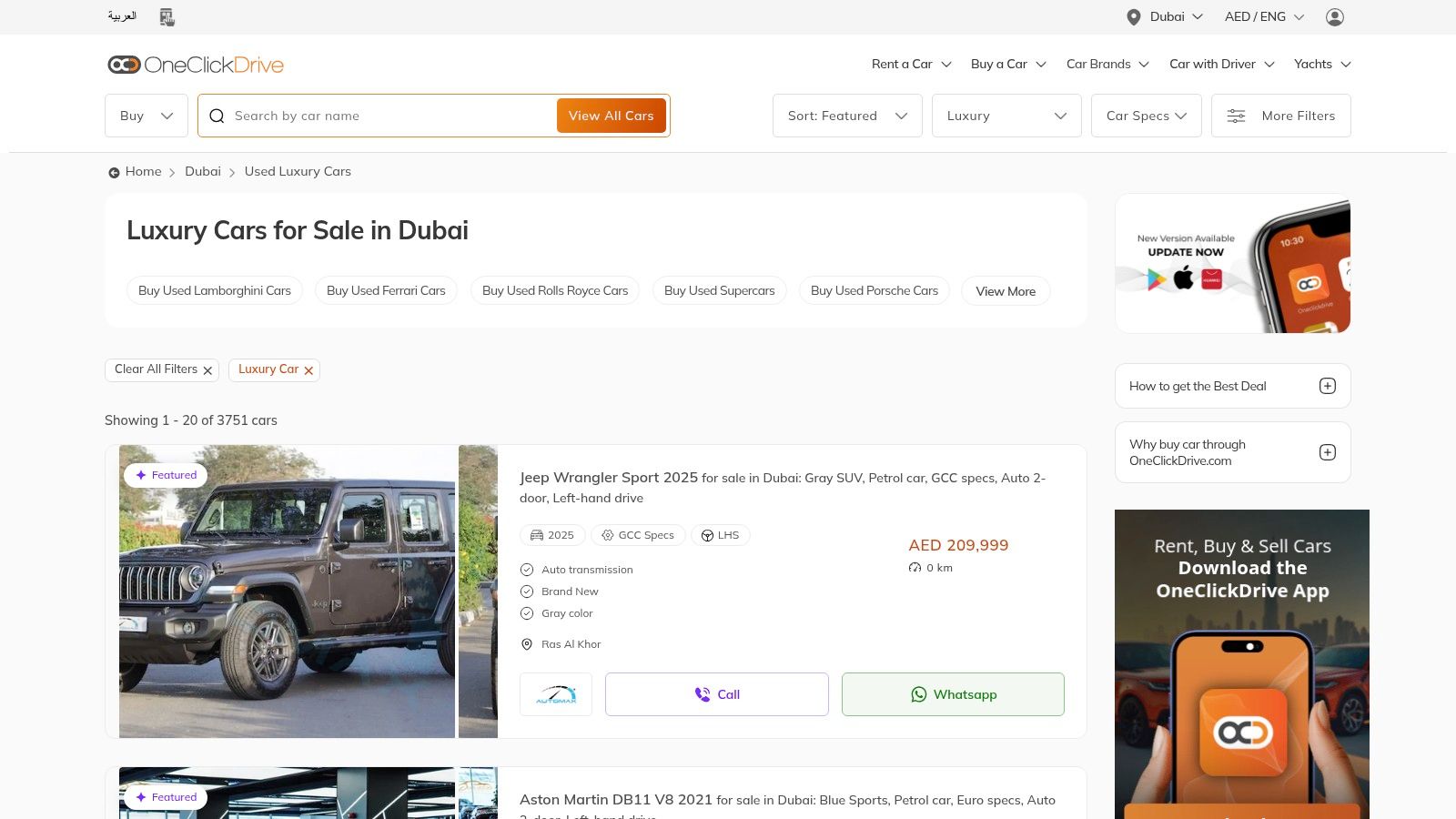
Task: Click the 2025 year tag
Action: point(552,535)
